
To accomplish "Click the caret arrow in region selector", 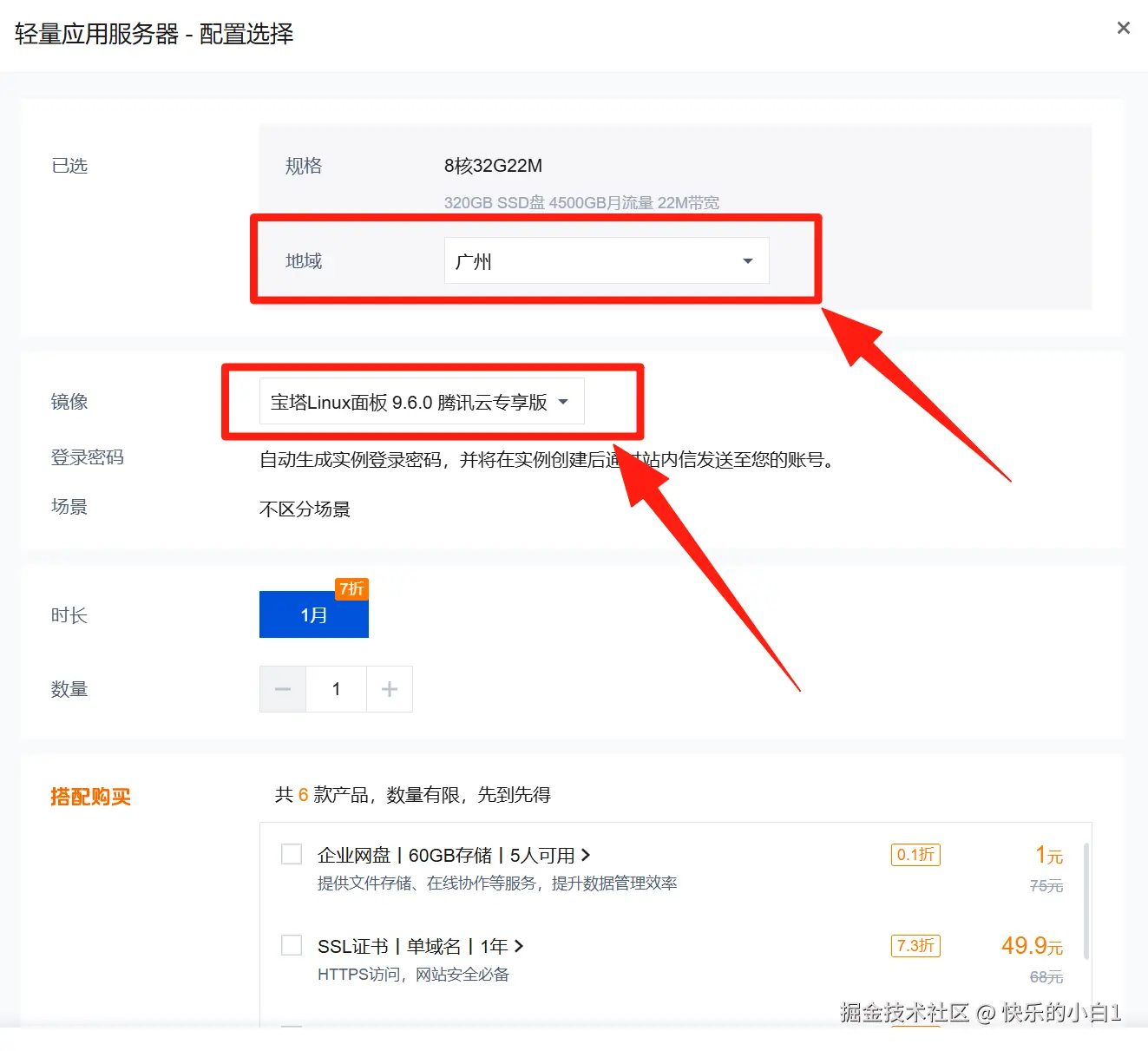I will 747,261.
